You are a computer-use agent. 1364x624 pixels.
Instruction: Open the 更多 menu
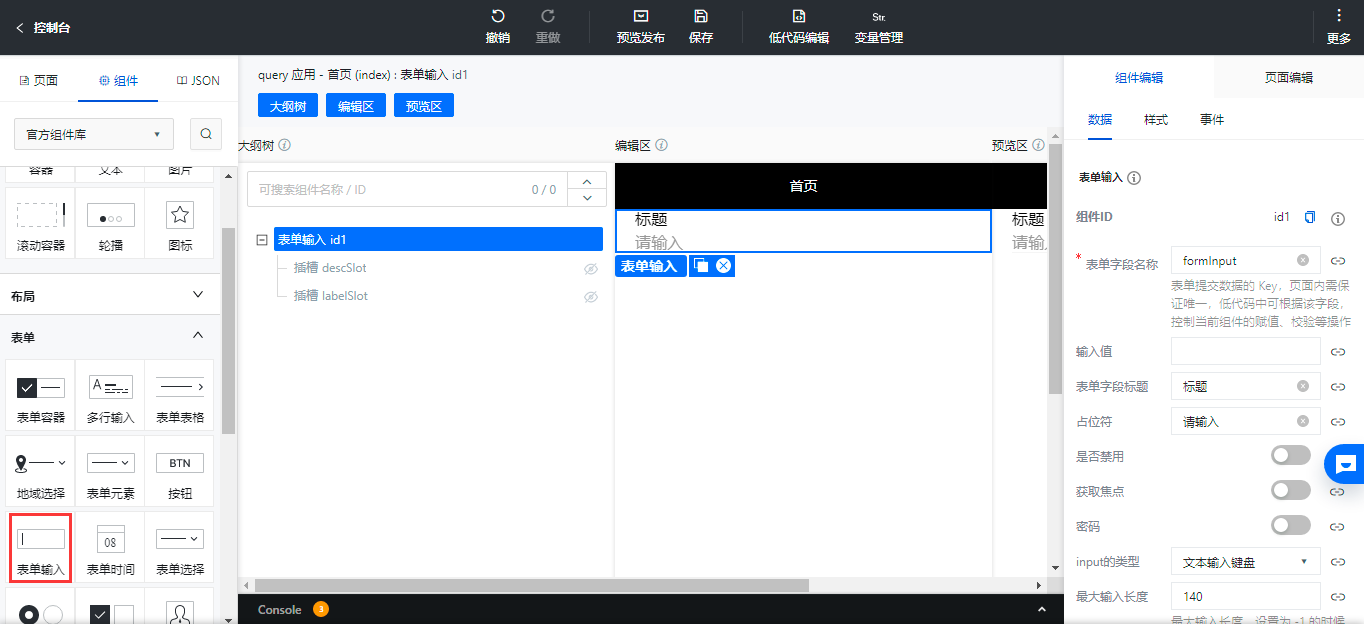click(1339, 27)
